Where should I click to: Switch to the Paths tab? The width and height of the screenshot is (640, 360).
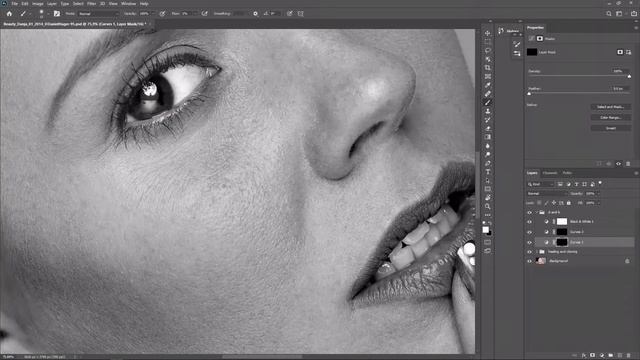pyautogui.click(x=567, y=173)
